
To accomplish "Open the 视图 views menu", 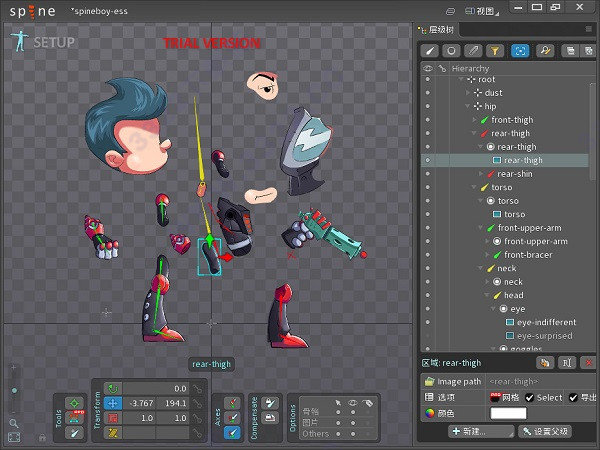I will point(484,11).
